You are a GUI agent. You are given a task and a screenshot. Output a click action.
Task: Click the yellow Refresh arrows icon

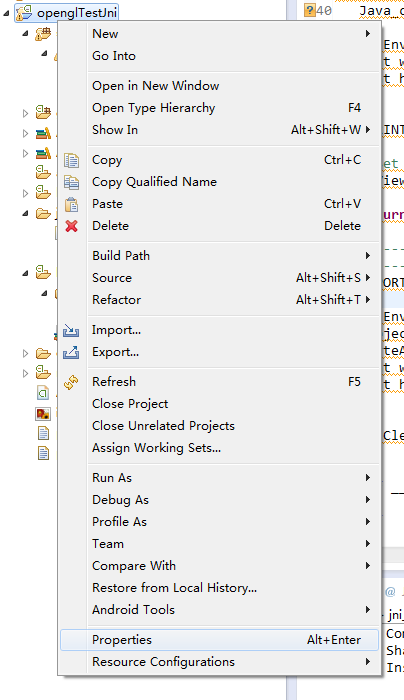pyautogui.click(x=71, y=382)
